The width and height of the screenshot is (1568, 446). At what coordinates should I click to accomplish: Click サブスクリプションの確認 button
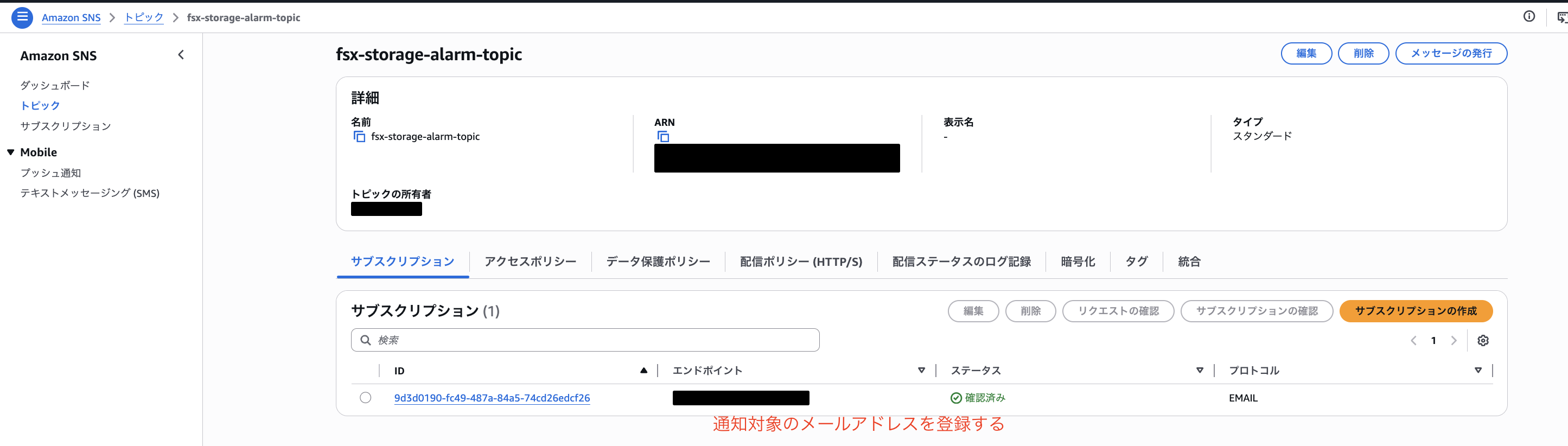(1257, 311)
